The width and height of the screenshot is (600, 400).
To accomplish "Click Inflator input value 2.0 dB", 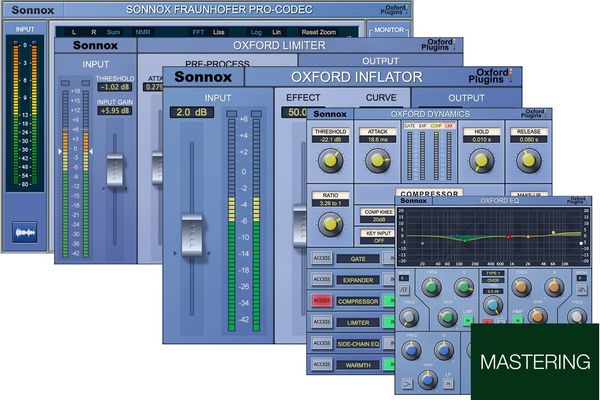I will coord(192,112).
